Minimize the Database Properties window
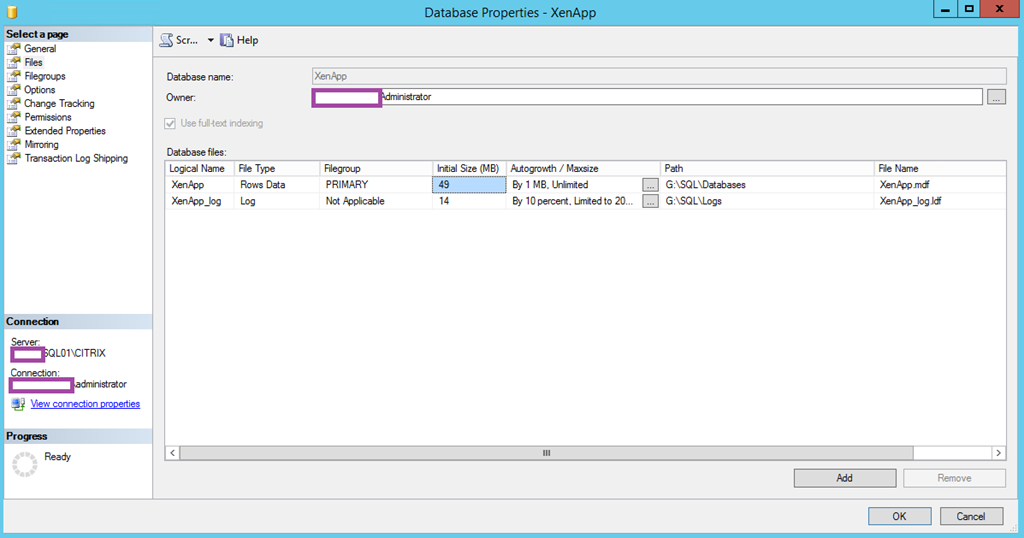This screenshot has width=1024, height=538. click(944, 9)
